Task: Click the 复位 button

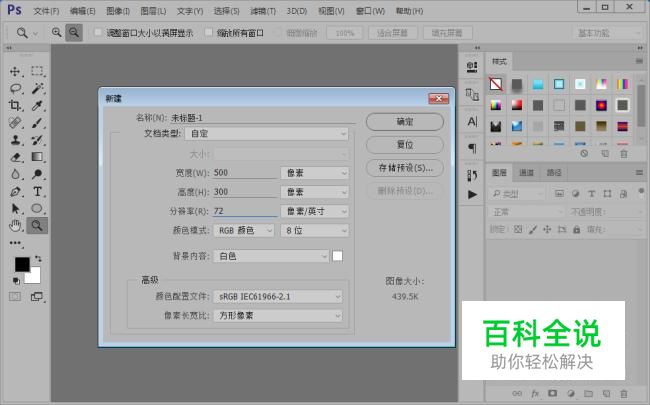Action: pos(405,145)
